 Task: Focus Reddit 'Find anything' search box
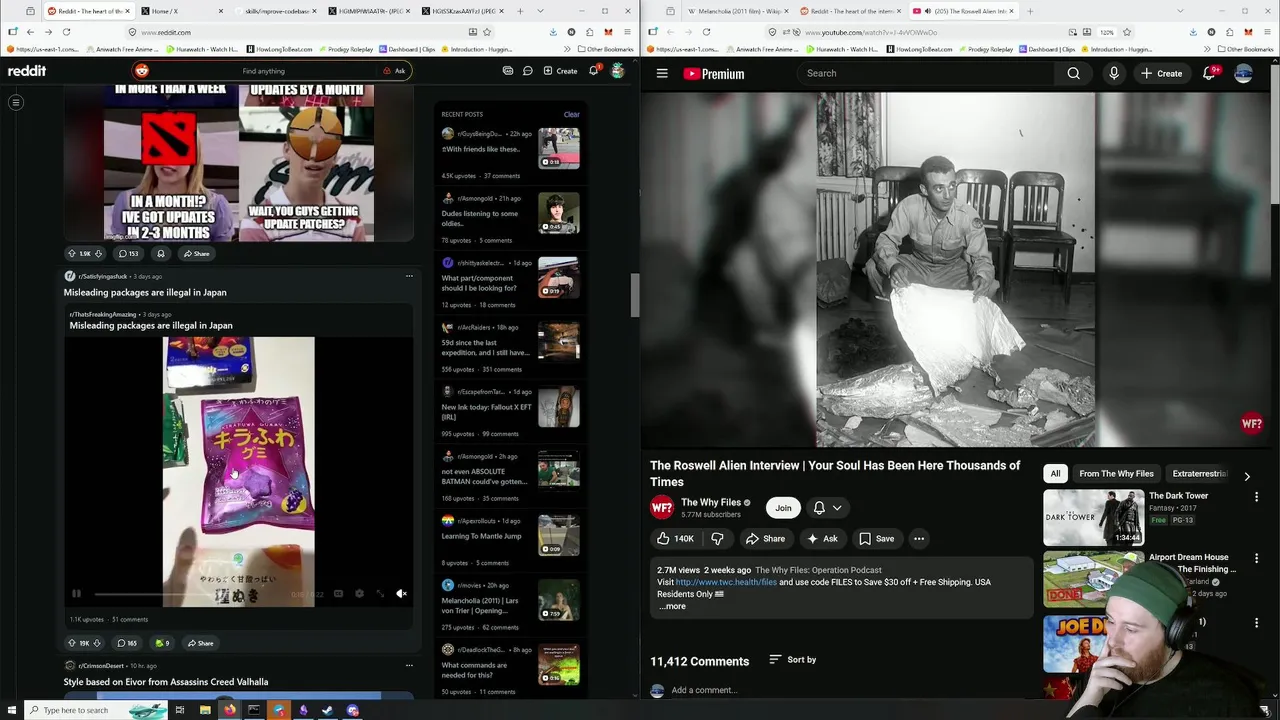[x=263, y=71]
